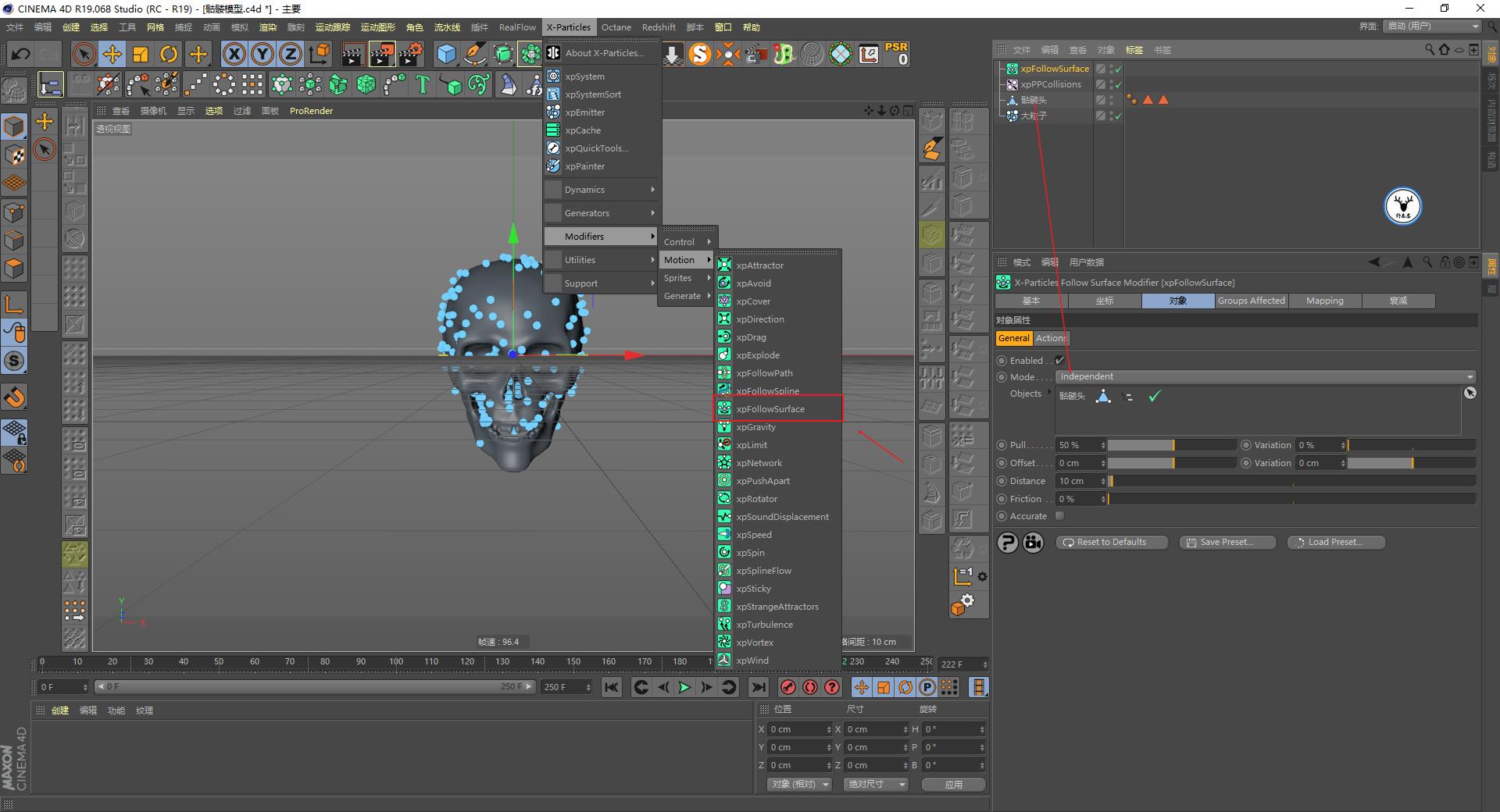
Task: Select the xpTurbulence modifier
Action: click(x=763, y=624)
